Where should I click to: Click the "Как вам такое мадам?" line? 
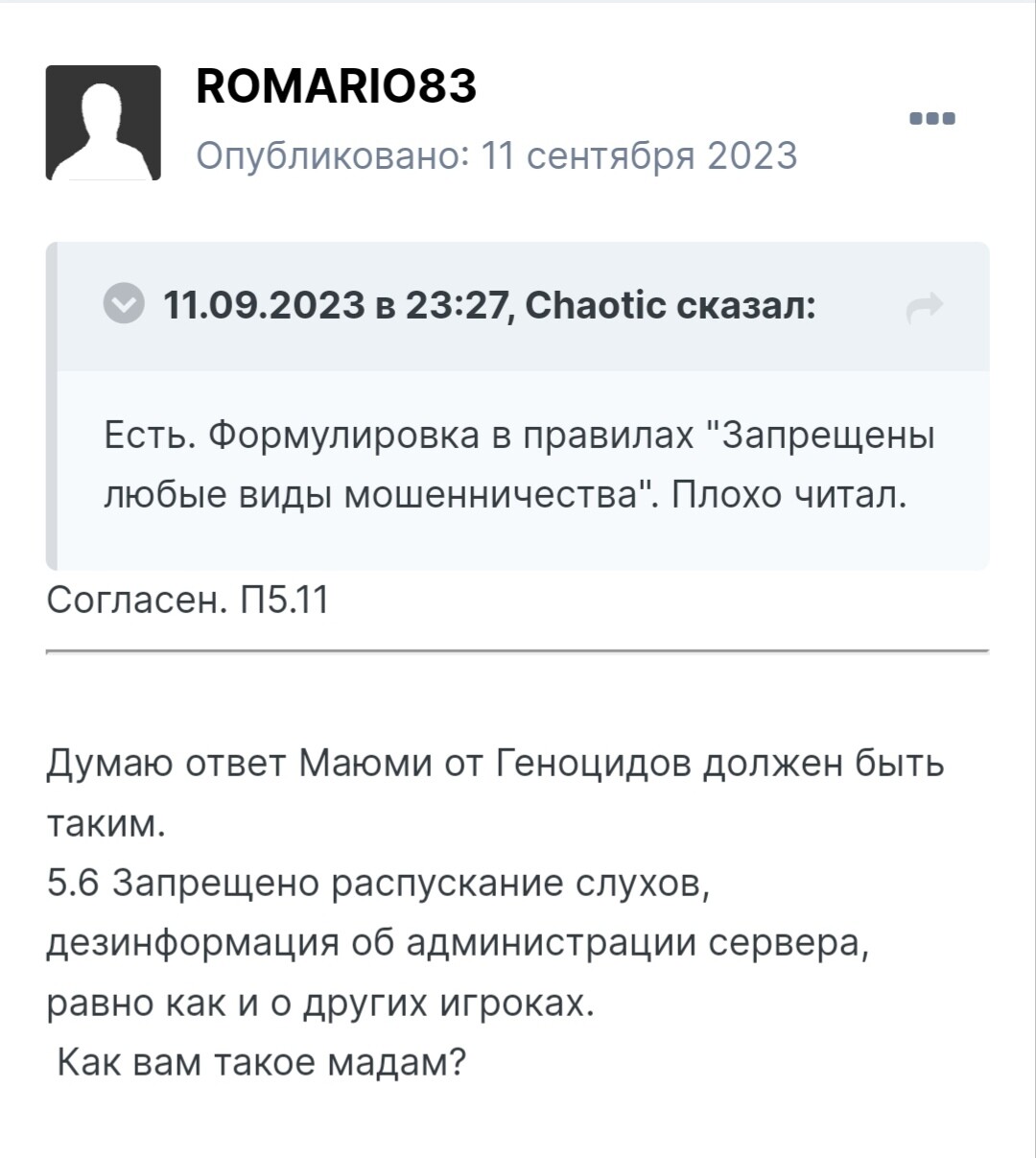[261, 1062]
